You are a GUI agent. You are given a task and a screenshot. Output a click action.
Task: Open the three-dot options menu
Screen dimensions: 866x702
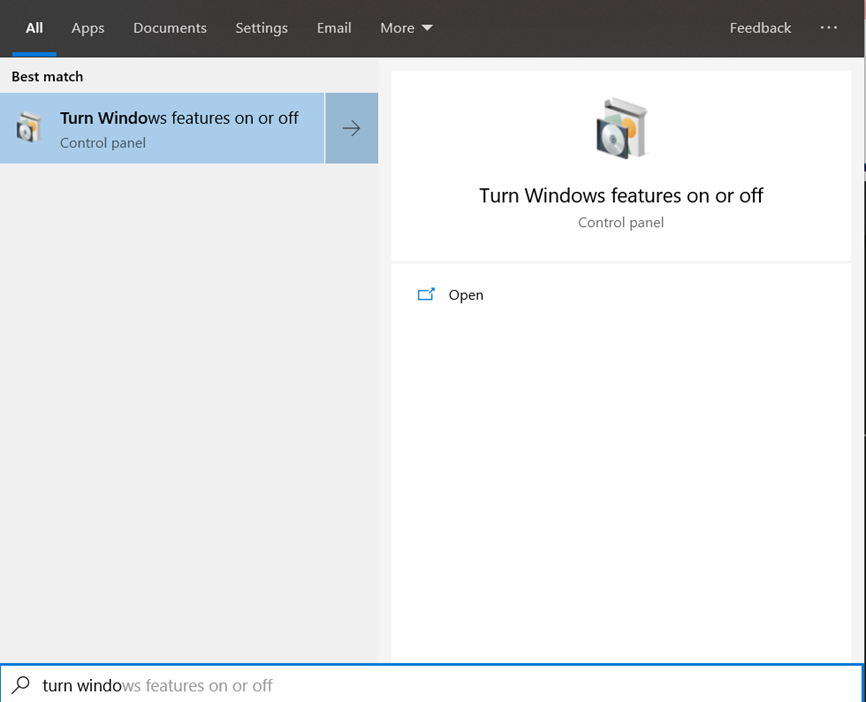coord(828,27)
